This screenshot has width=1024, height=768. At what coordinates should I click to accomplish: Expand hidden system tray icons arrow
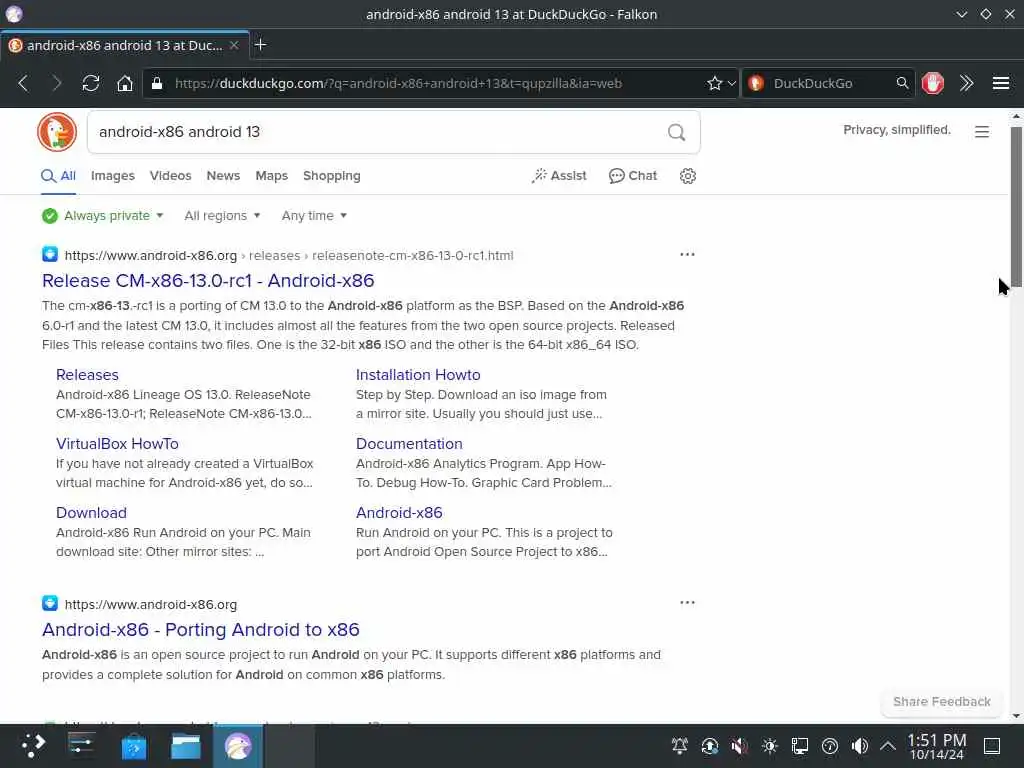click(888, 745)
